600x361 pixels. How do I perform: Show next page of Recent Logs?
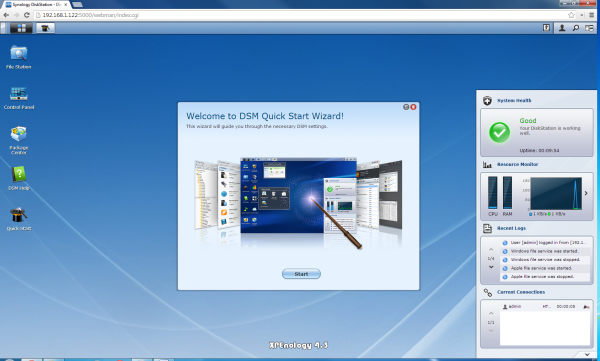click(x=491, y=267)
